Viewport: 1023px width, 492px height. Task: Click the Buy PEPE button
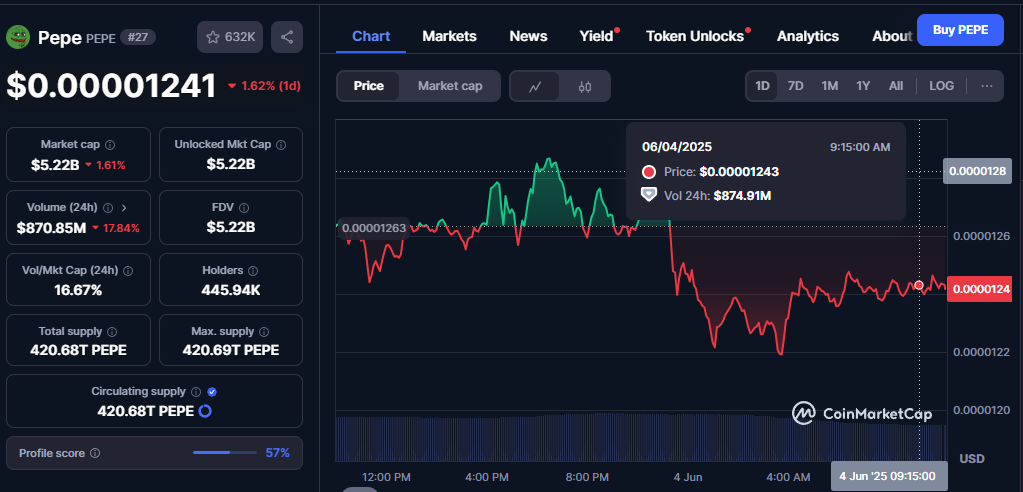pos(960,29)
